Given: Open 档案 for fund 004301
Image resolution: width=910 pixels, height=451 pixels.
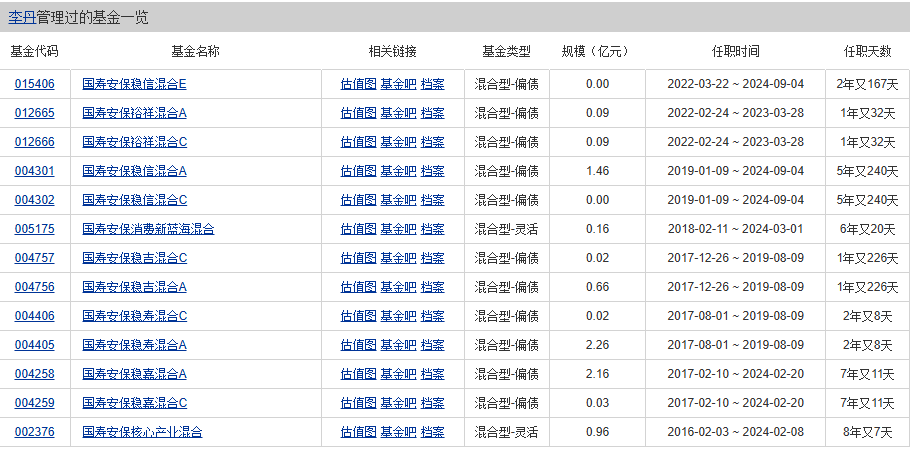Looking at the screenshot, I should 432,171.
